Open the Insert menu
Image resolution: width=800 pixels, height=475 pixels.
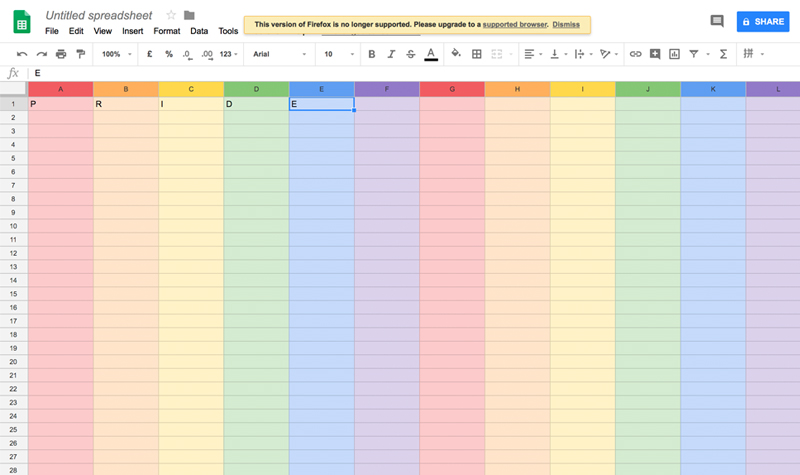coord(132,31)
